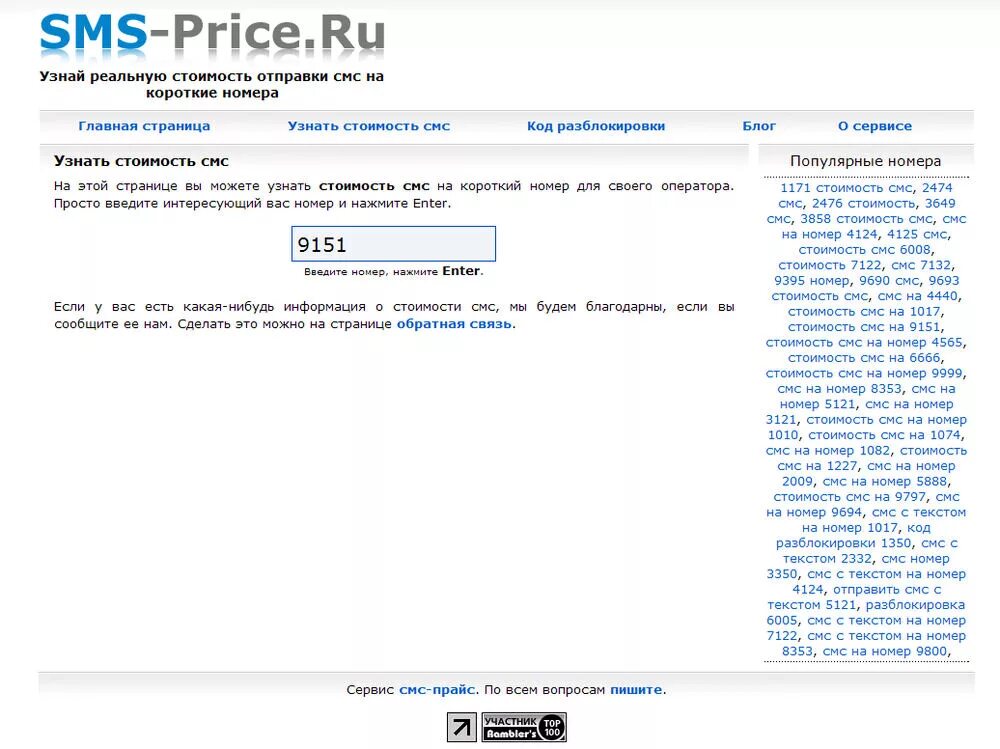Open the стоимость смс на 1074 link
1000x749 pixels.
coord(885,435)
